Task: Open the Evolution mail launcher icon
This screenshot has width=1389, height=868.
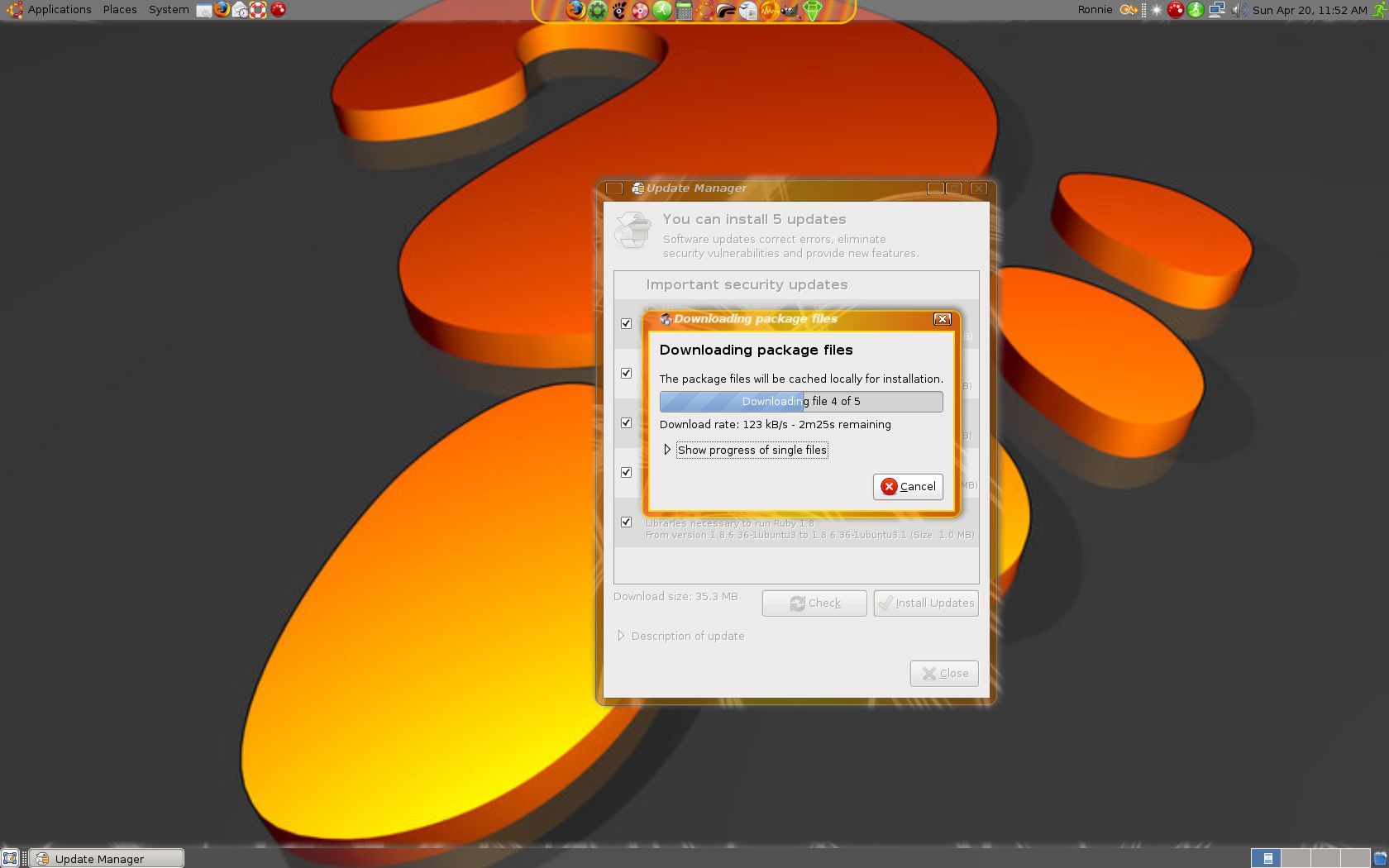Action: pos(240,10)
